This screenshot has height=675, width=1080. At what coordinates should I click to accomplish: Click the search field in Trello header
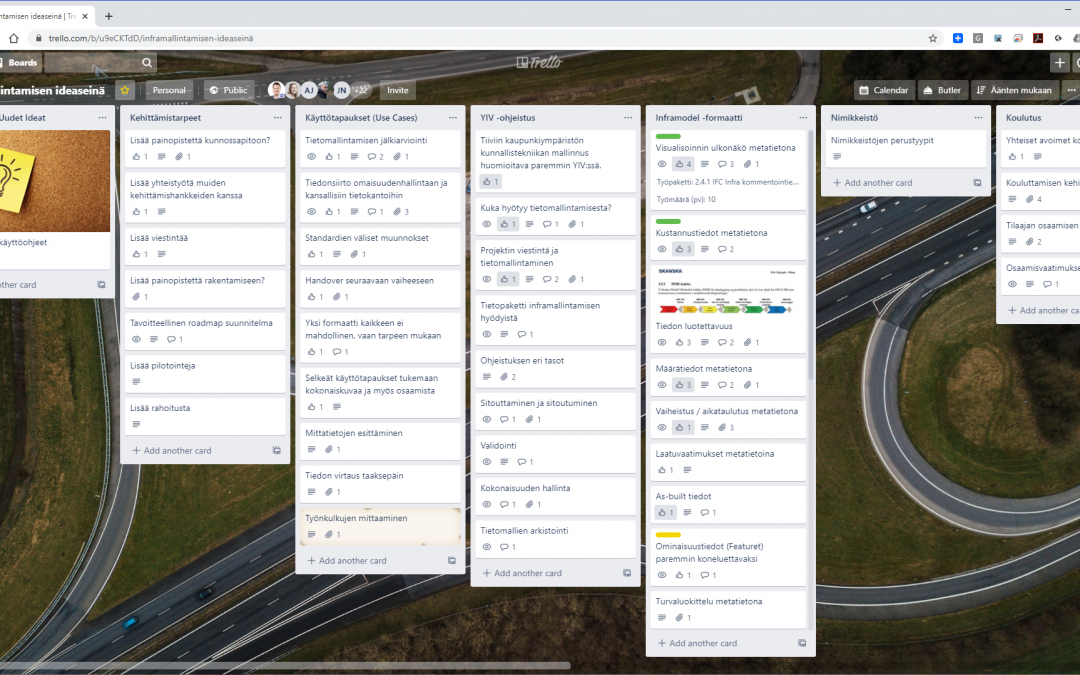coord(100,63)
